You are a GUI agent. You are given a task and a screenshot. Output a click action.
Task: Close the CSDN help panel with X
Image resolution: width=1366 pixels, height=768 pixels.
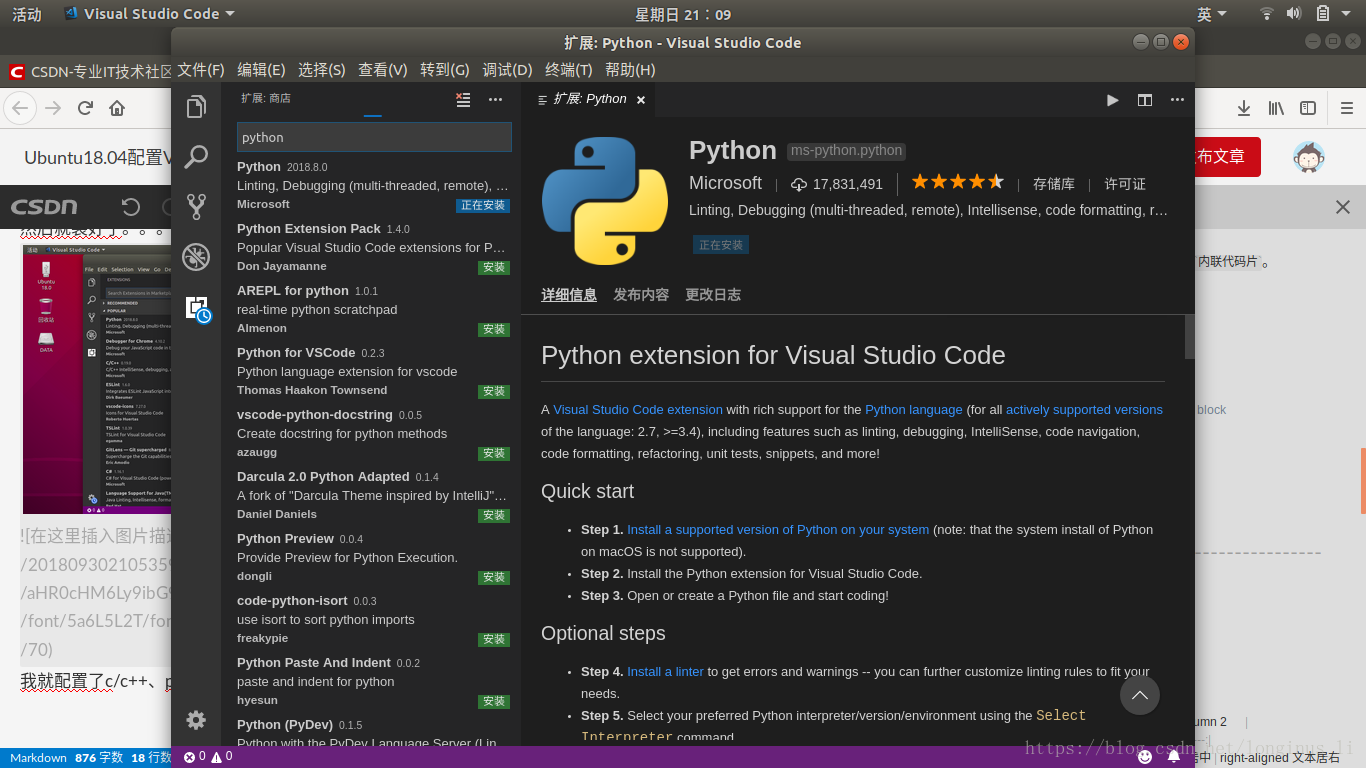(x=1343, y=207)
